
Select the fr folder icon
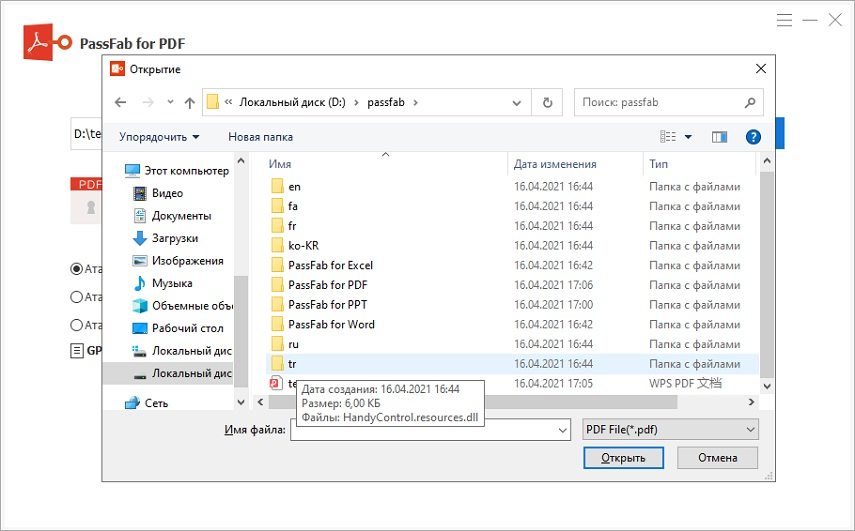(x=277, y=226)
